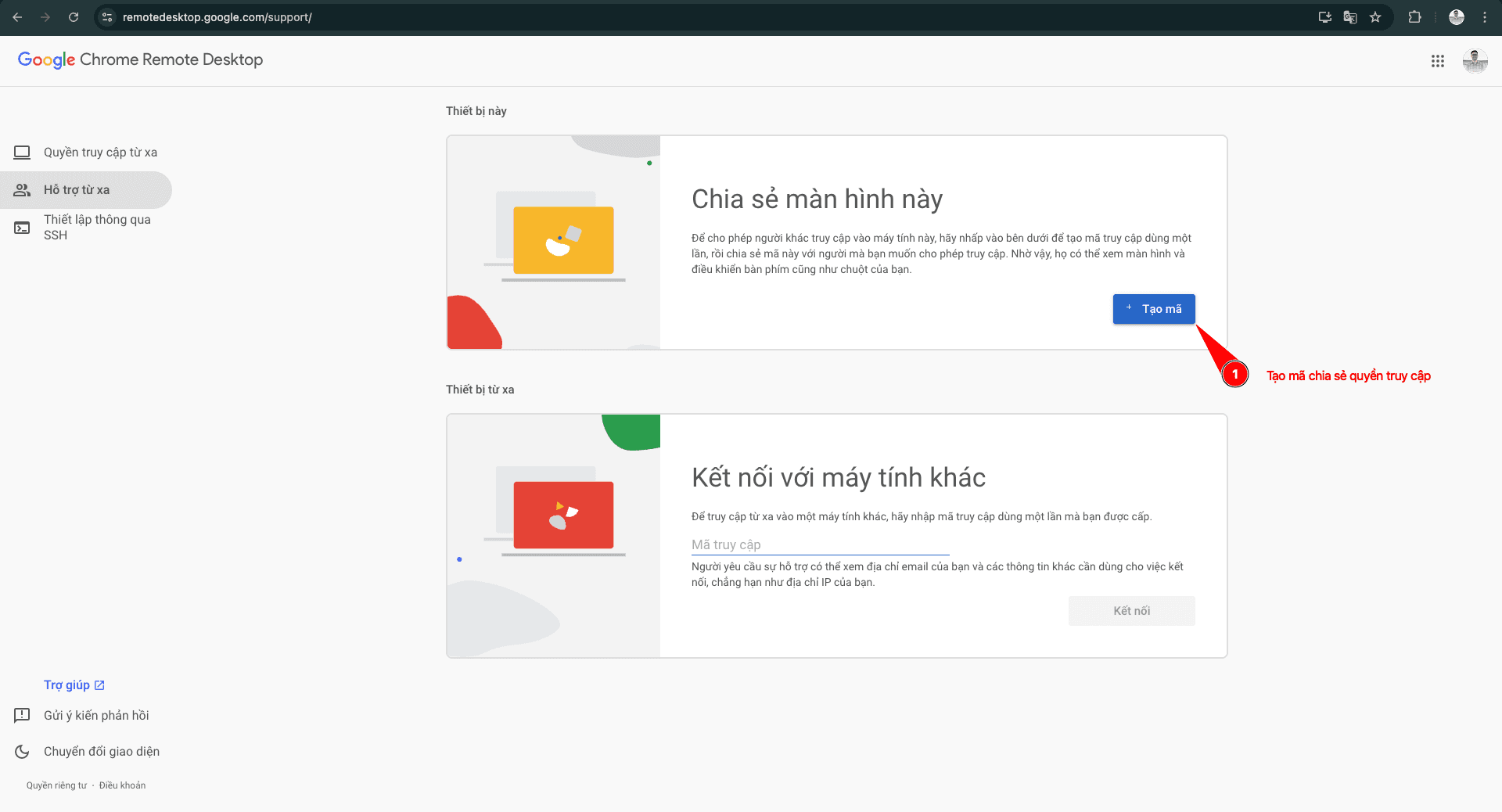
Task: Select the Hỗ trợ từ xa tab
Action: click(77, 190)
